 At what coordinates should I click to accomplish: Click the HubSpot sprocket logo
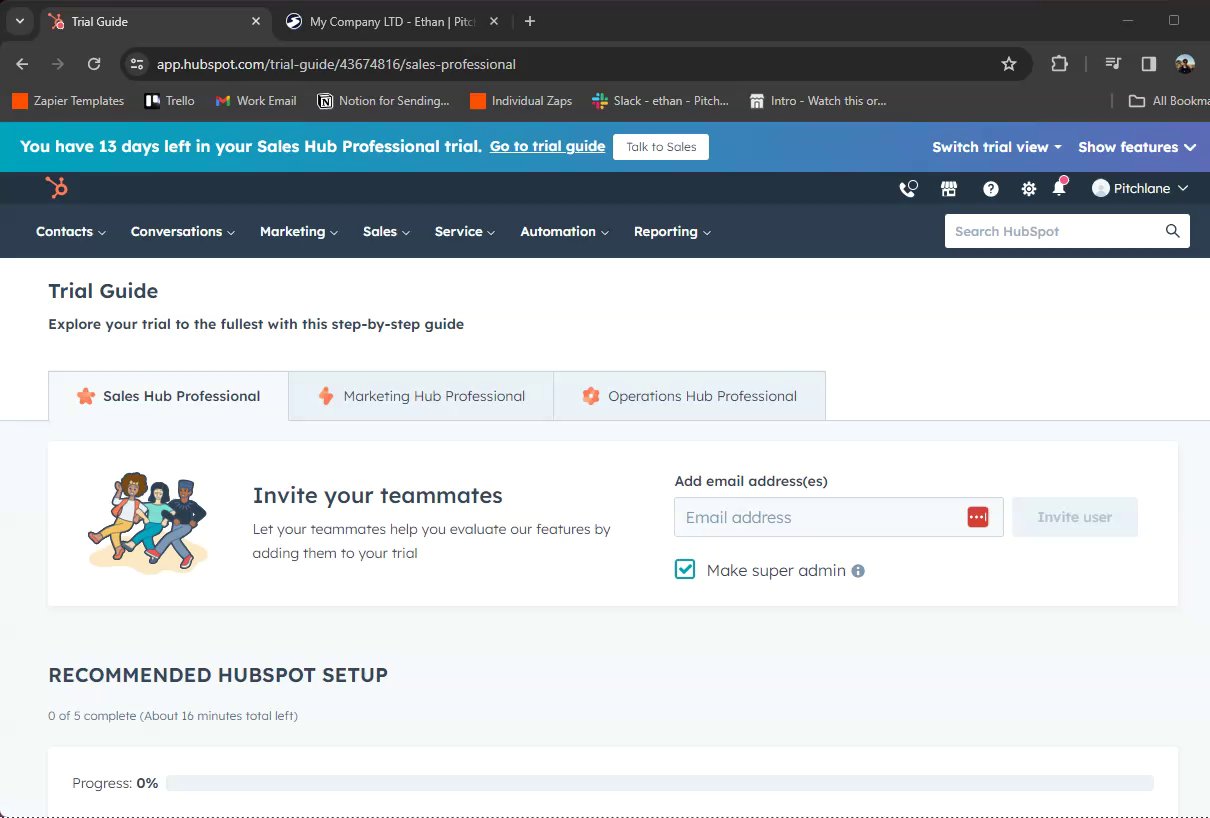click(57, 187)
